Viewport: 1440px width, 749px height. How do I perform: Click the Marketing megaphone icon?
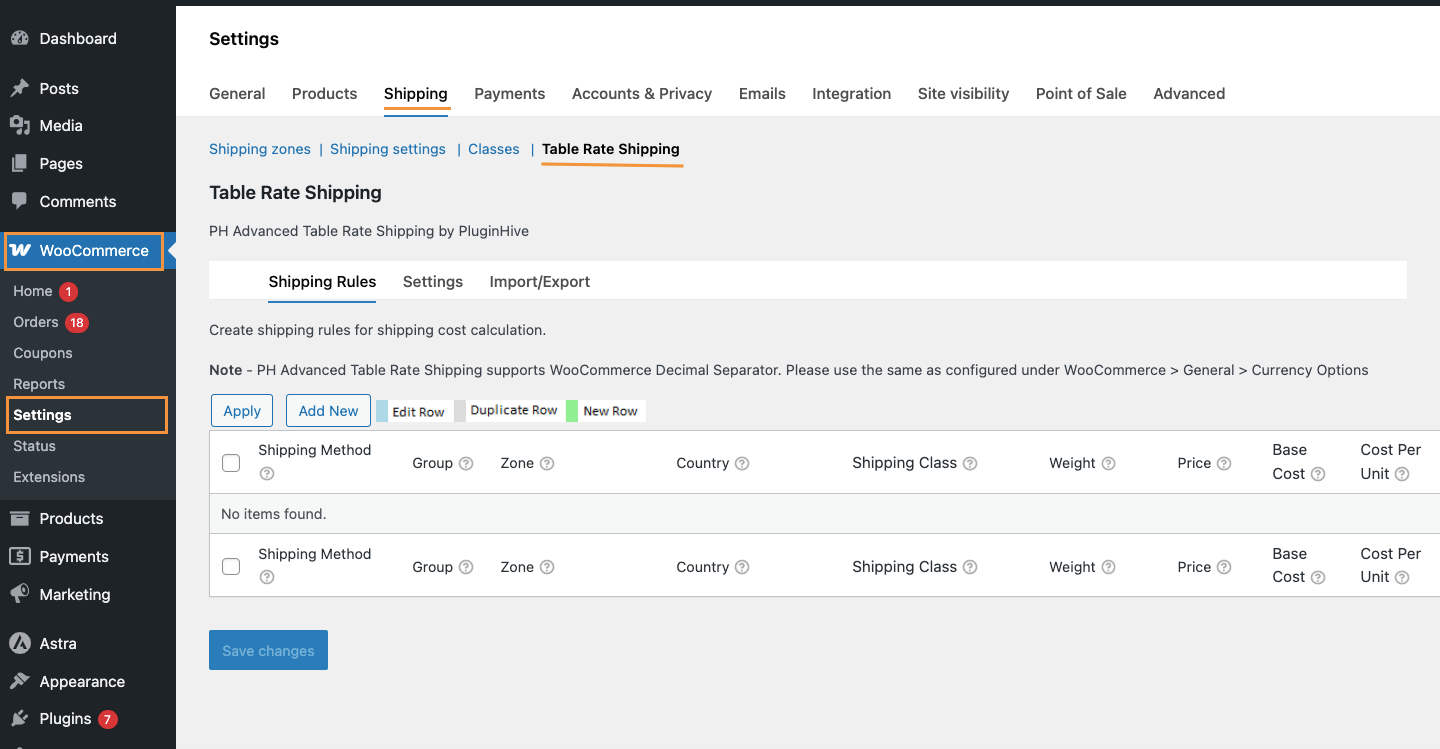point(19,595)
